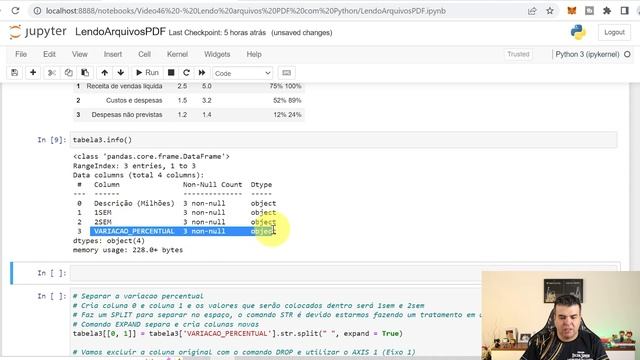Move selected cell up arrow

(104, 73)
